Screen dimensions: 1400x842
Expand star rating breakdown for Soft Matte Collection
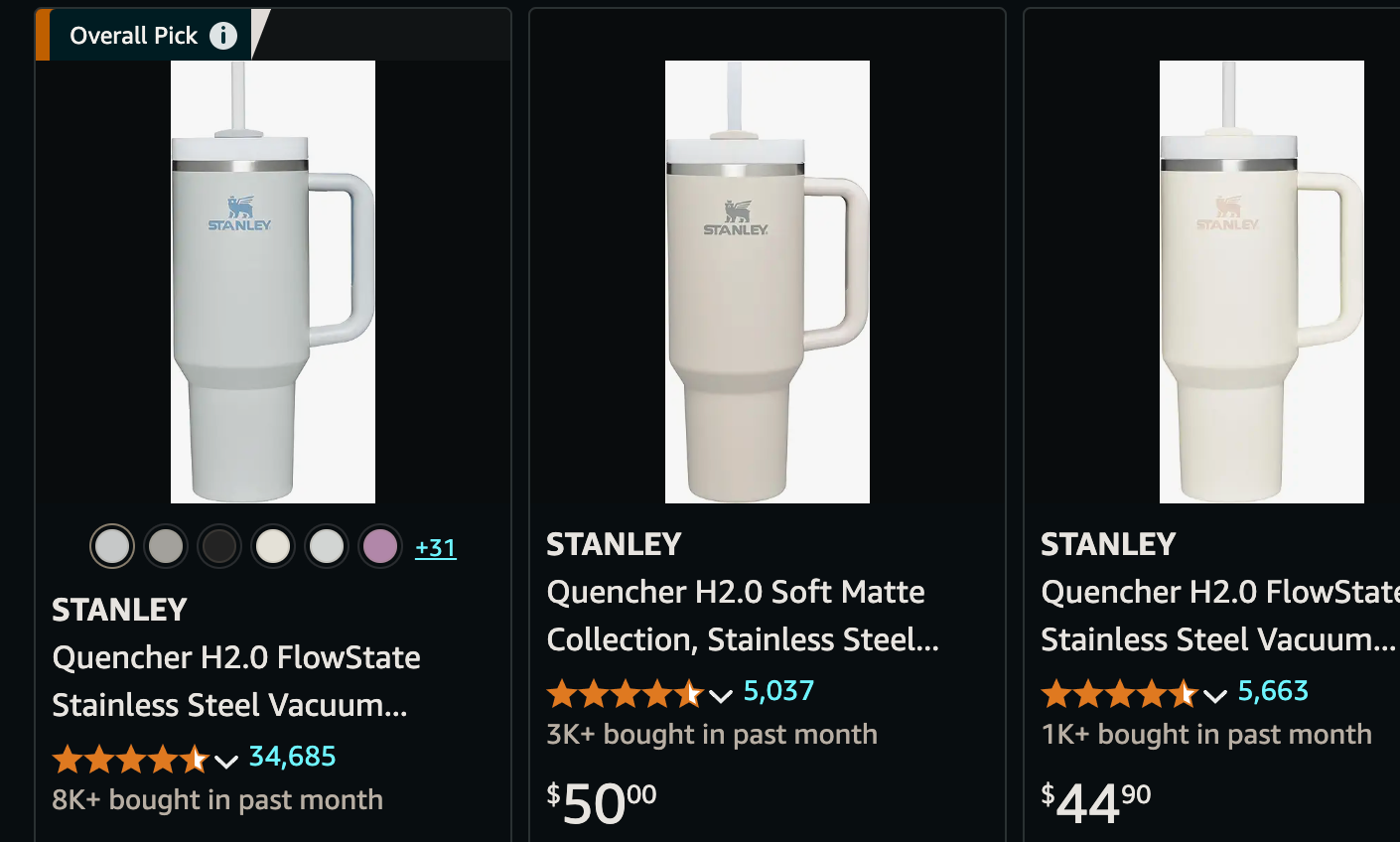pos(722,695)
